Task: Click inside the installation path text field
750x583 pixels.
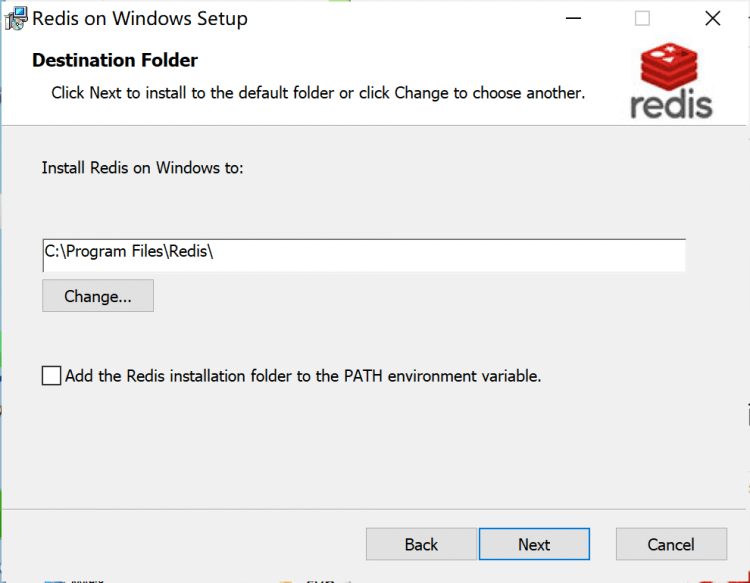Action: pos(450,254)
